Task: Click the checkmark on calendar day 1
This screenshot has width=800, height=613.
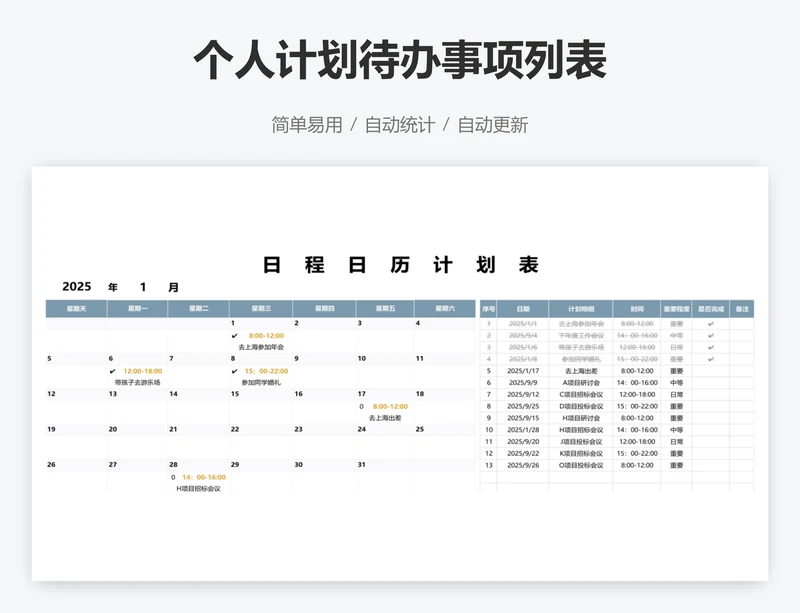Action: click(x=234, y=335)
